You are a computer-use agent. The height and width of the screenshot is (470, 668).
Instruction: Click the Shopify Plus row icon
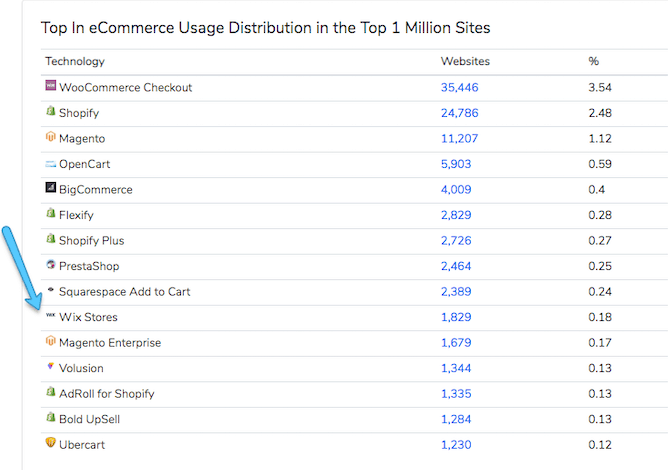51,238
